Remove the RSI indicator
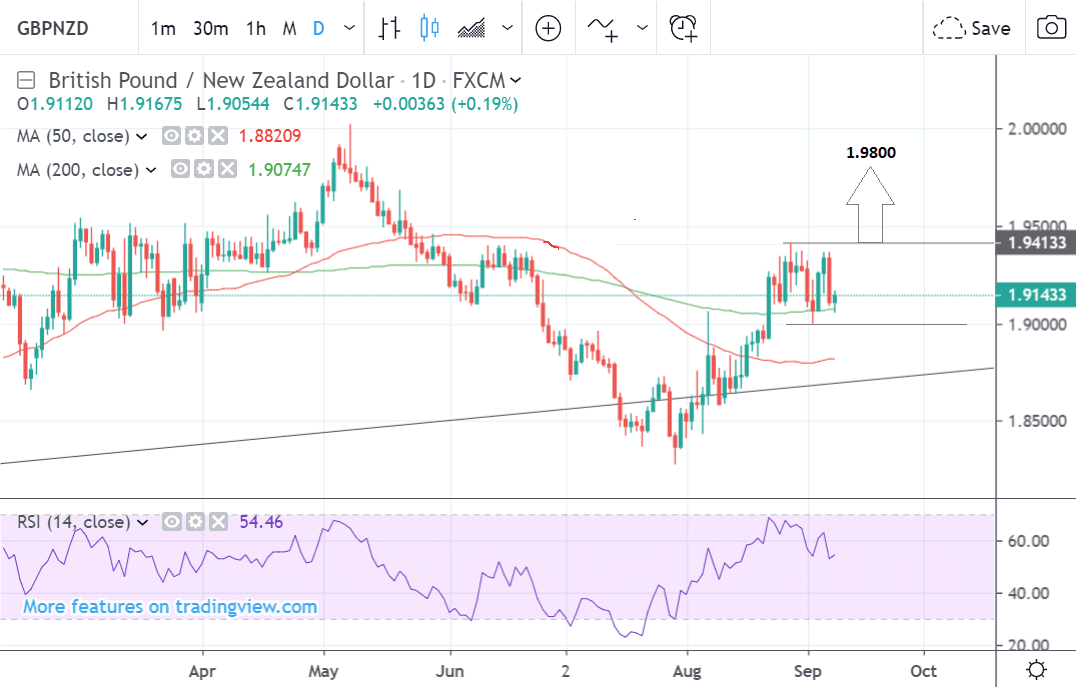The width and height of the screenshot is (1076, 687). coord(218,522)
